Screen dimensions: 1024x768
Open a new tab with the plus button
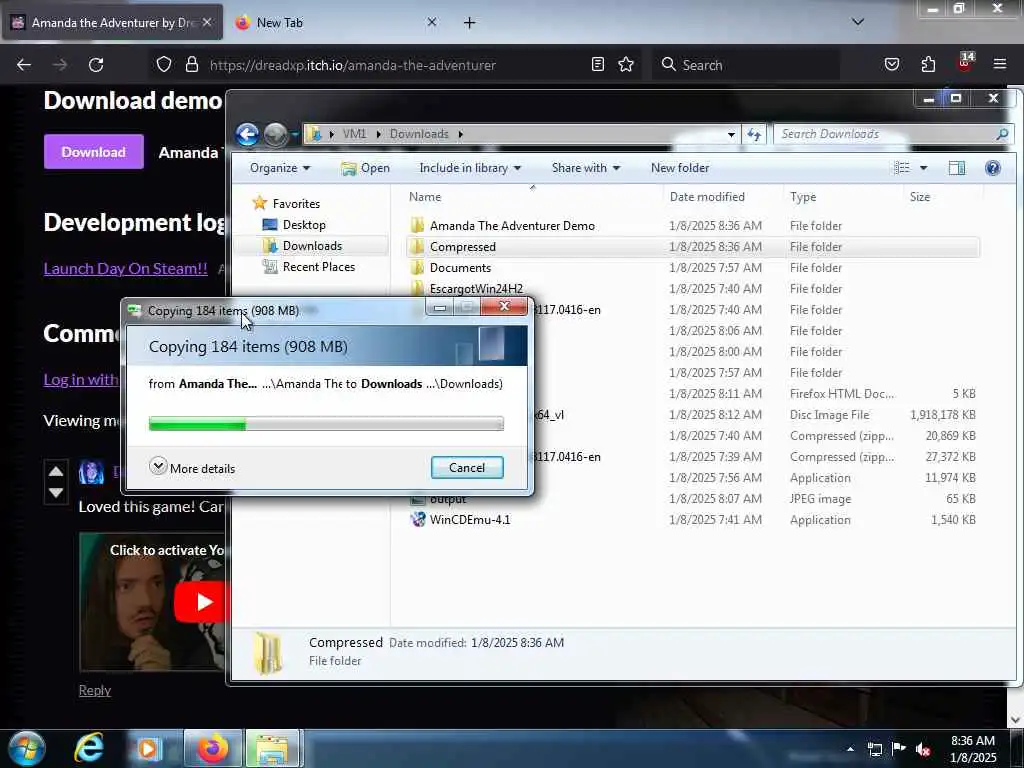coord(469,23)
